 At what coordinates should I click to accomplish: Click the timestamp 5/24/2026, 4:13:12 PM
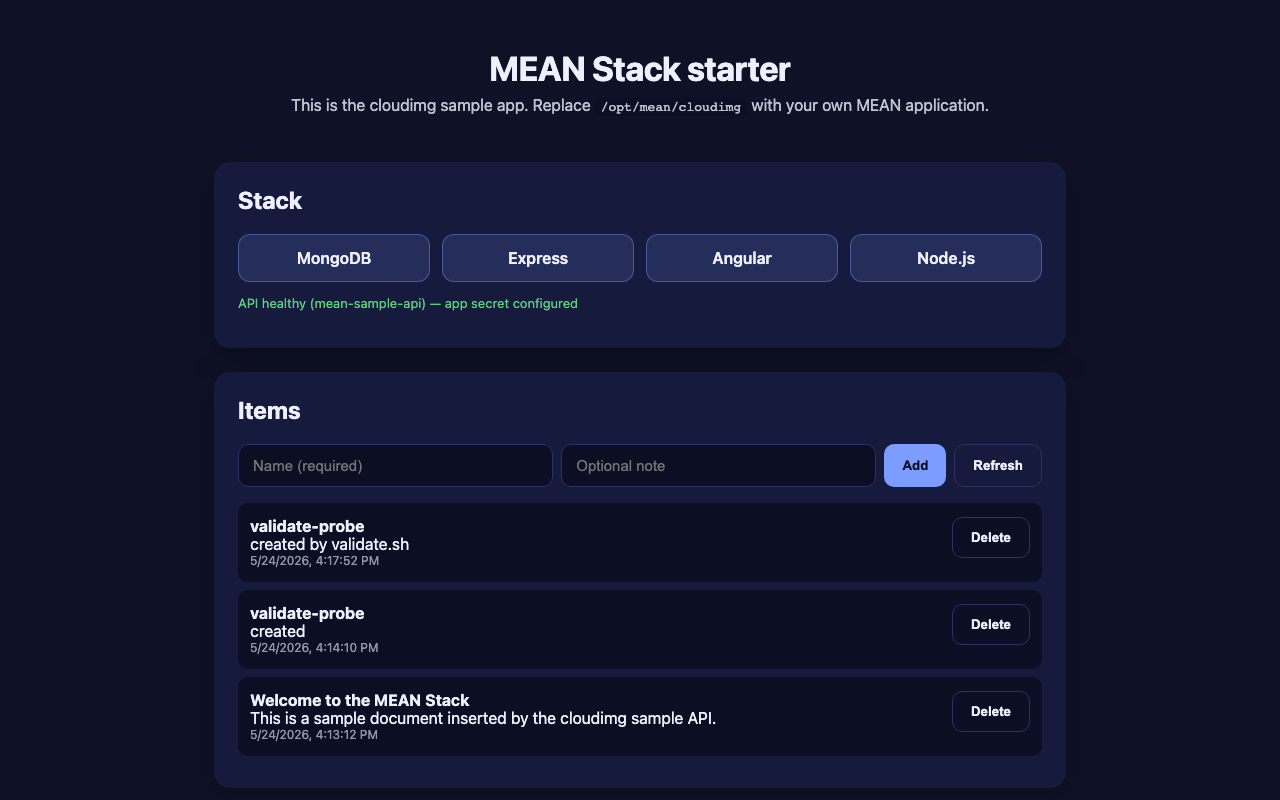[x=314, y=735]
